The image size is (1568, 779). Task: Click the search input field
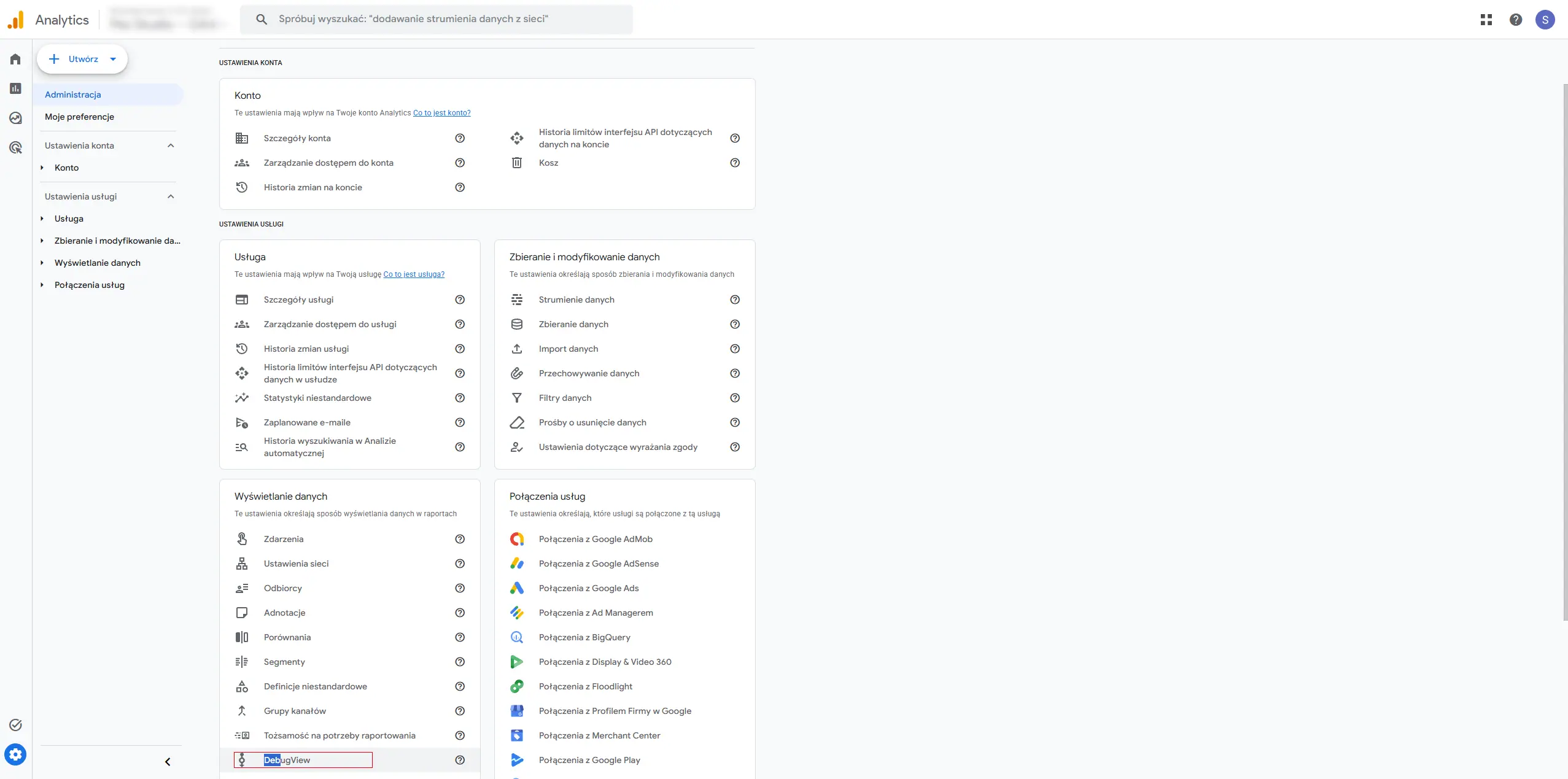(436, 19)
